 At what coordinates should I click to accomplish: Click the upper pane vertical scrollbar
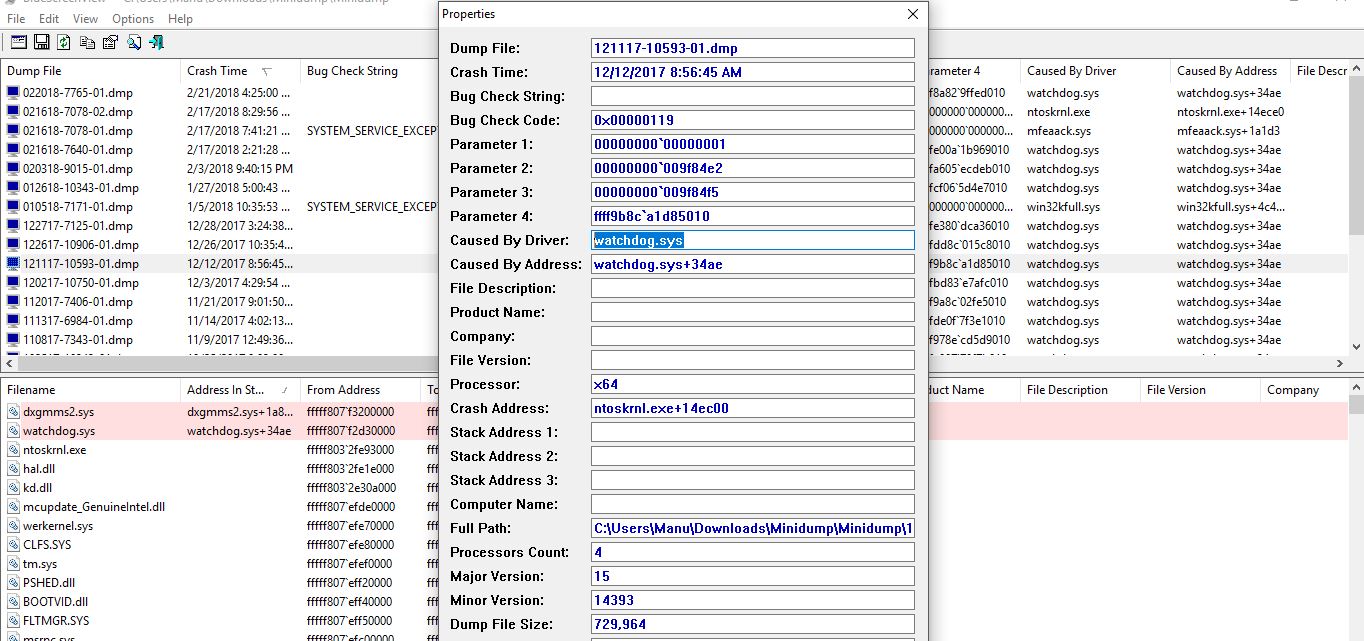click(1356, 208)
